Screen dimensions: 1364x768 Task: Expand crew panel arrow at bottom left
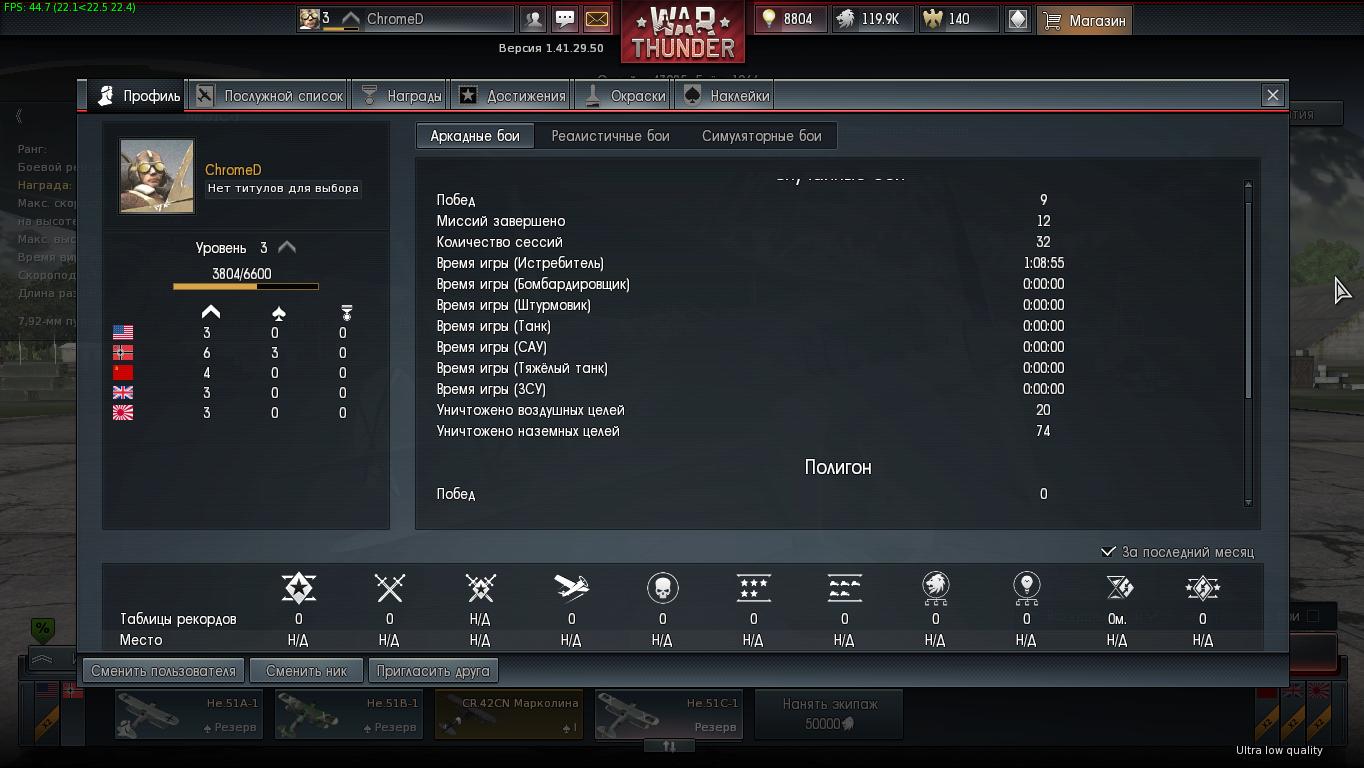pos(42,659)
